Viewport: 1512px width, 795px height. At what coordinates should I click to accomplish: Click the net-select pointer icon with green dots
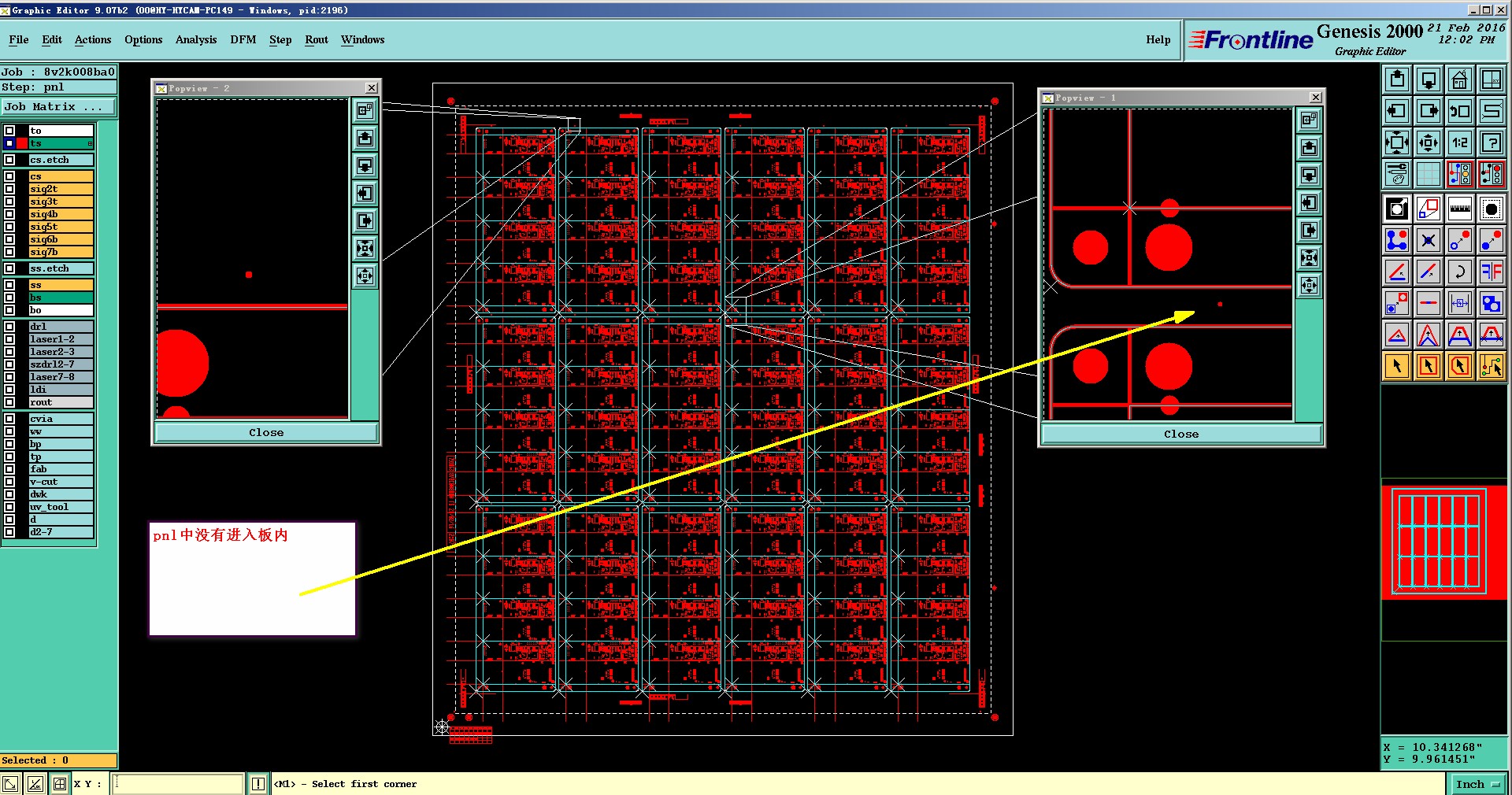tap(1492, 366)
